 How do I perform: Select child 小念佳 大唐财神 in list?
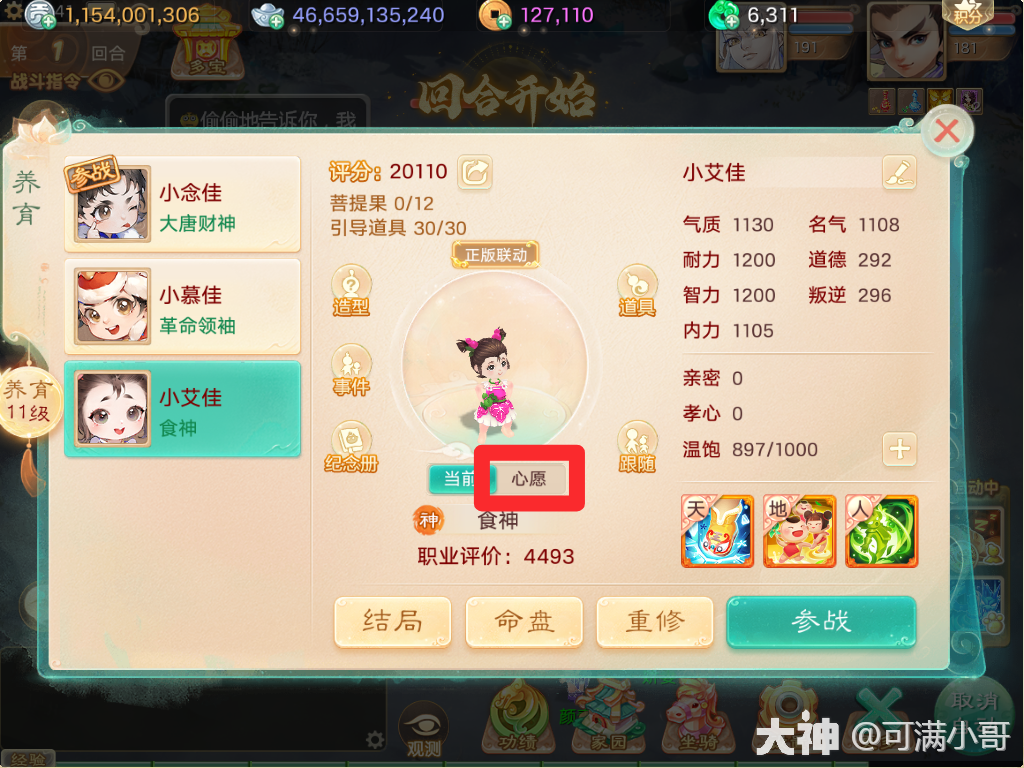pos(182,204)
